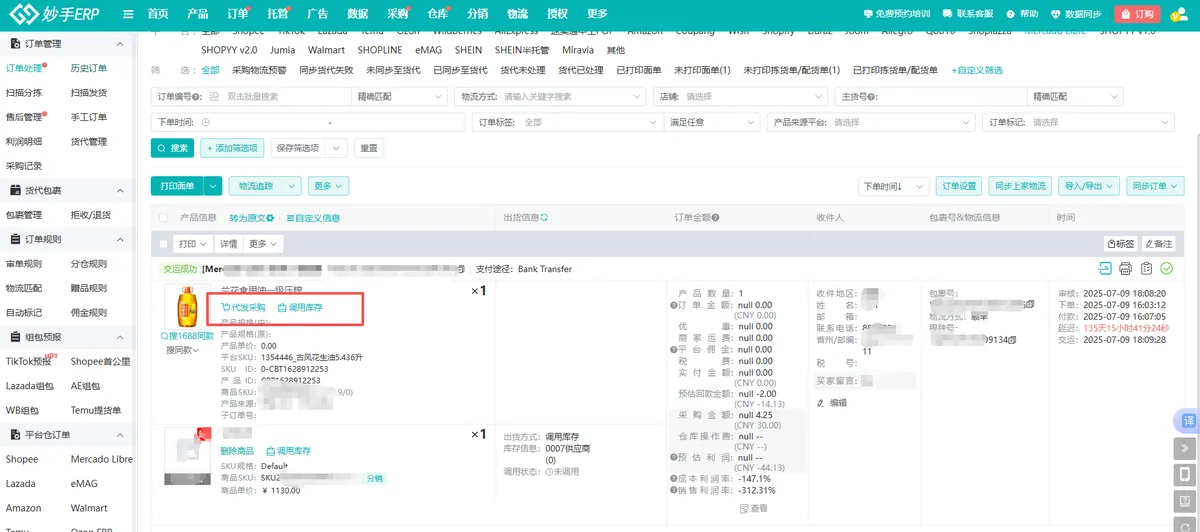Click the 搜索 search button
The height and width of the screenshot is (532, 1200).
coord(172,147)
